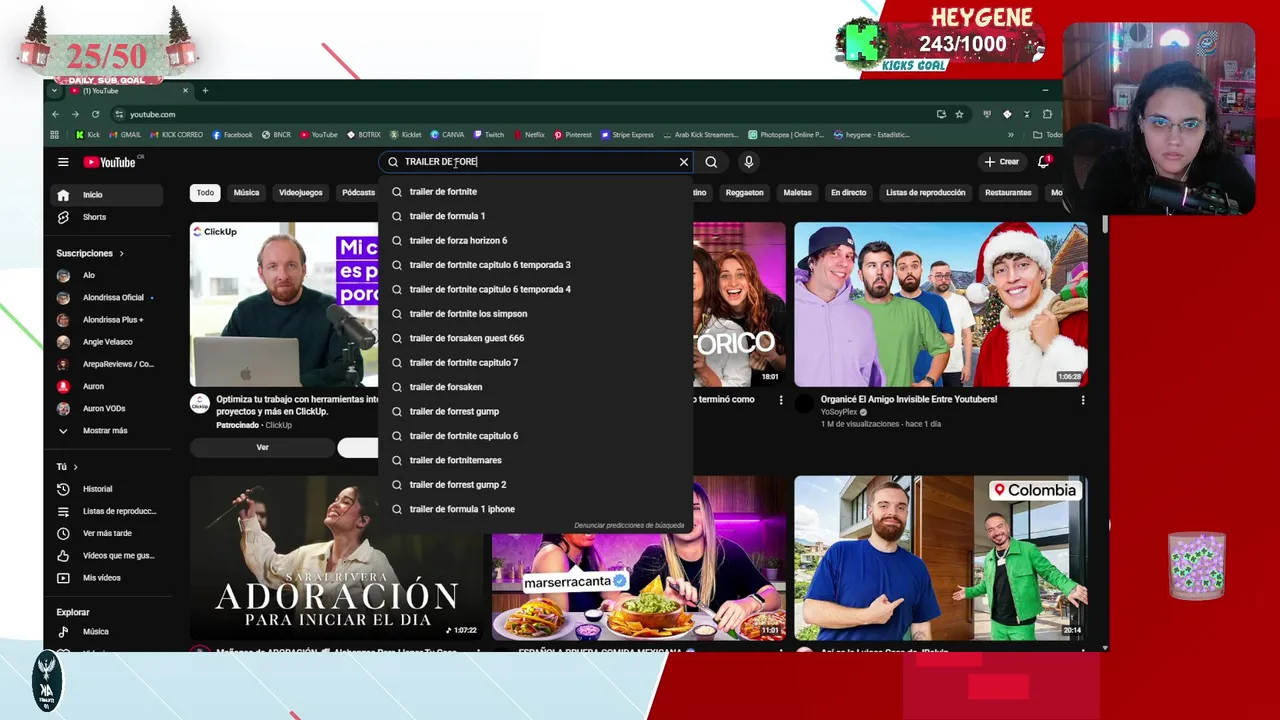Clear the search text with X
Viewport: 1280px width, 720px height.
[684, 162]
